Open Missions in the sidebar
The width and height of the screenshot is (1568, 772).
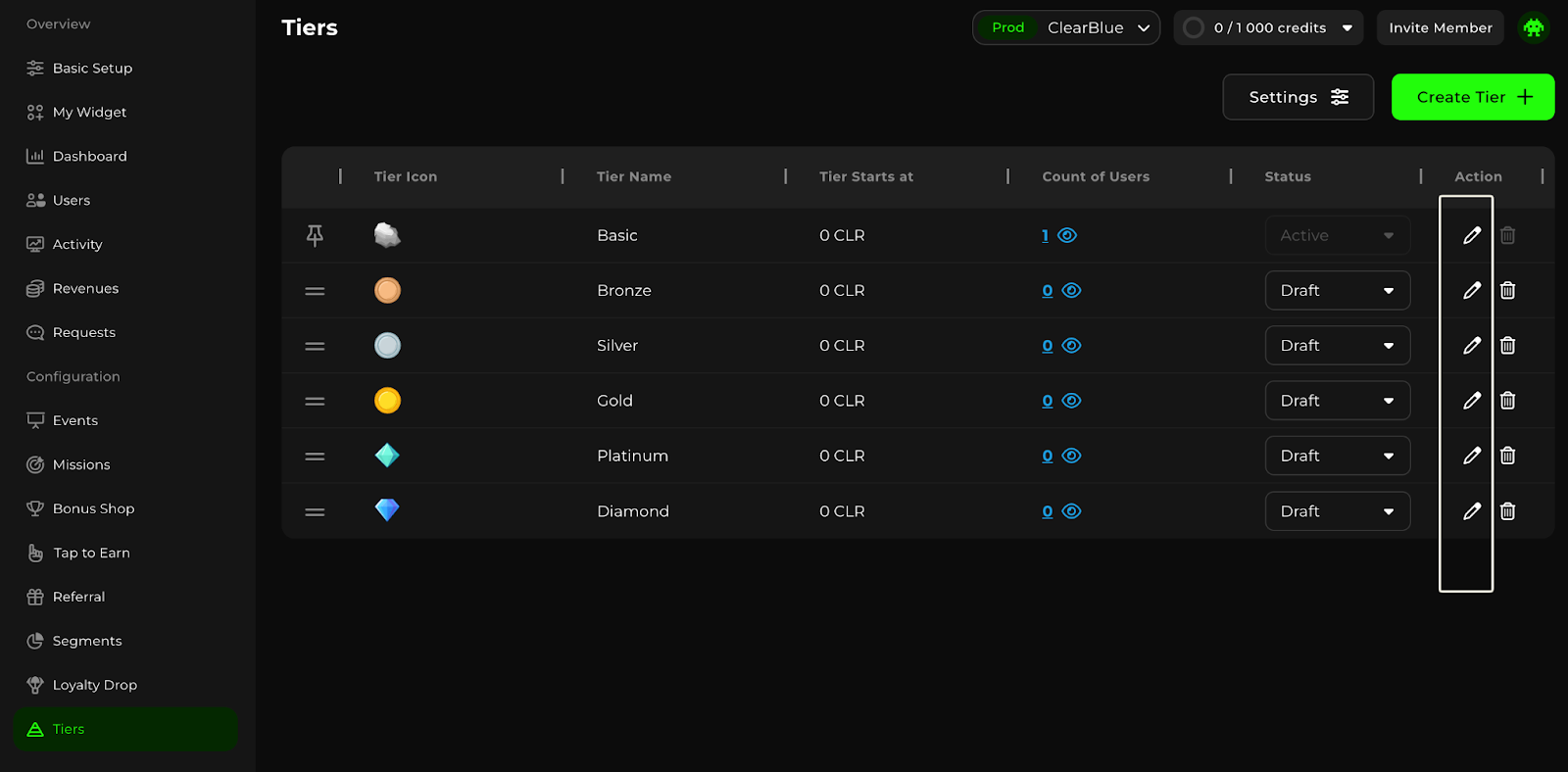(81, 464)
